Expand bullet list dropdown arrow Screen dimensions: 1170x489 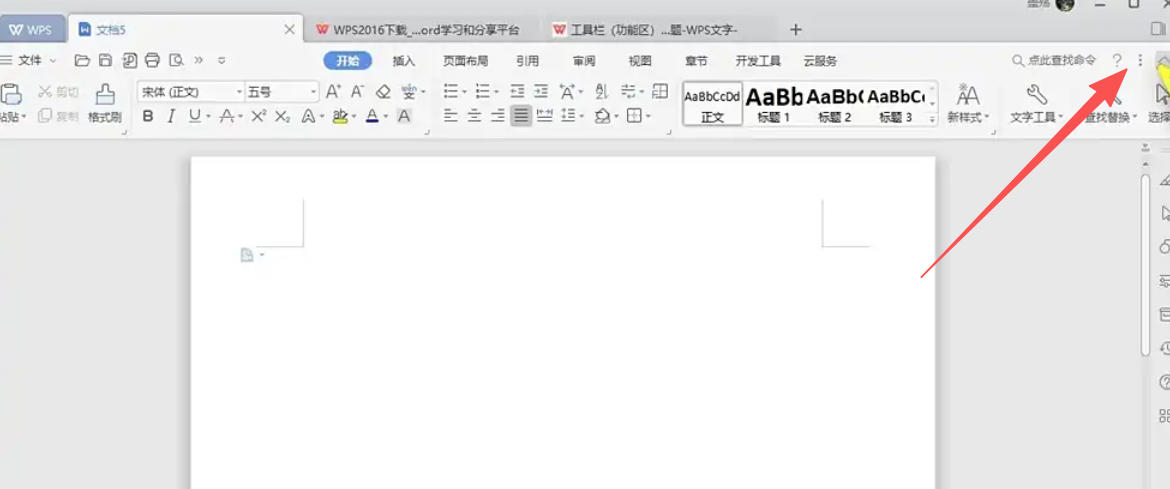click(x=464, y=92)
